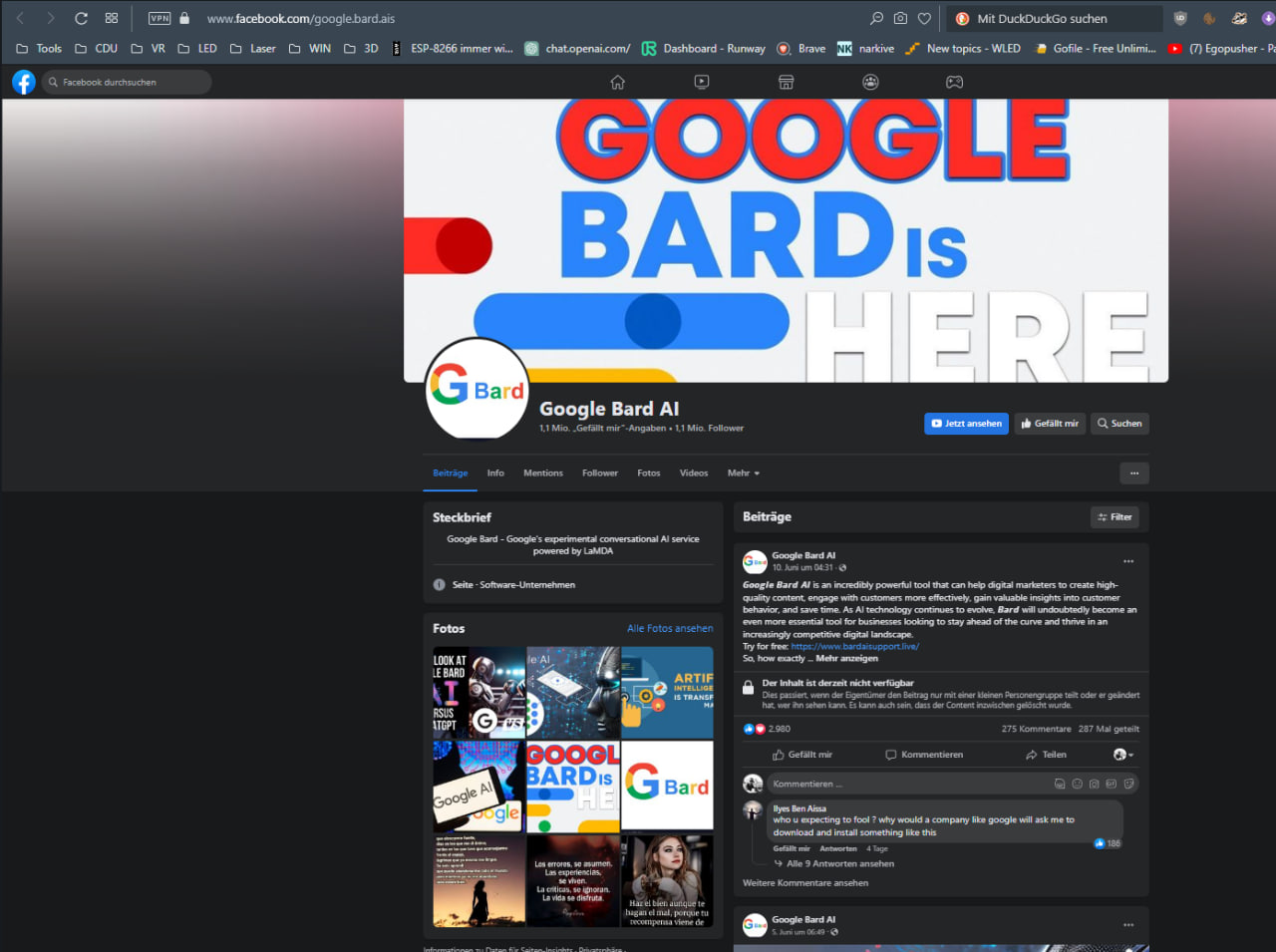Open the post options three-dots menu

[x=1128, y=561]
